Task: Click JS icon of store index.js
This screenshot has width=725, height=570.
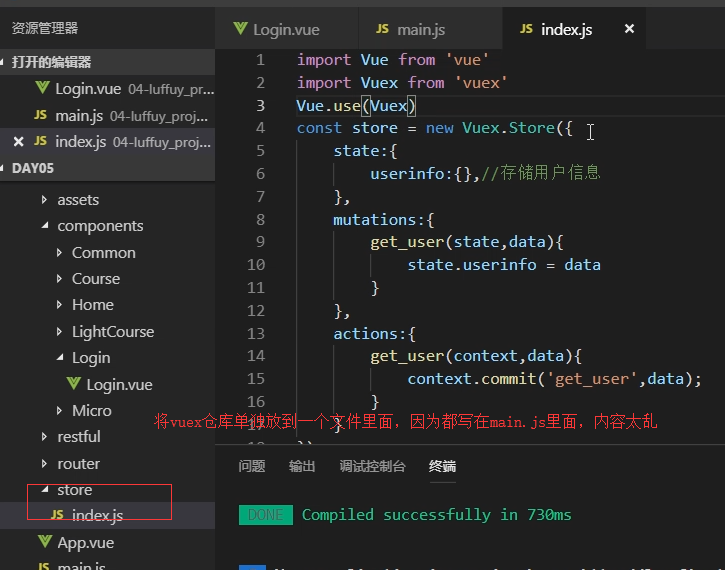Action: click(x=57, y=515)
